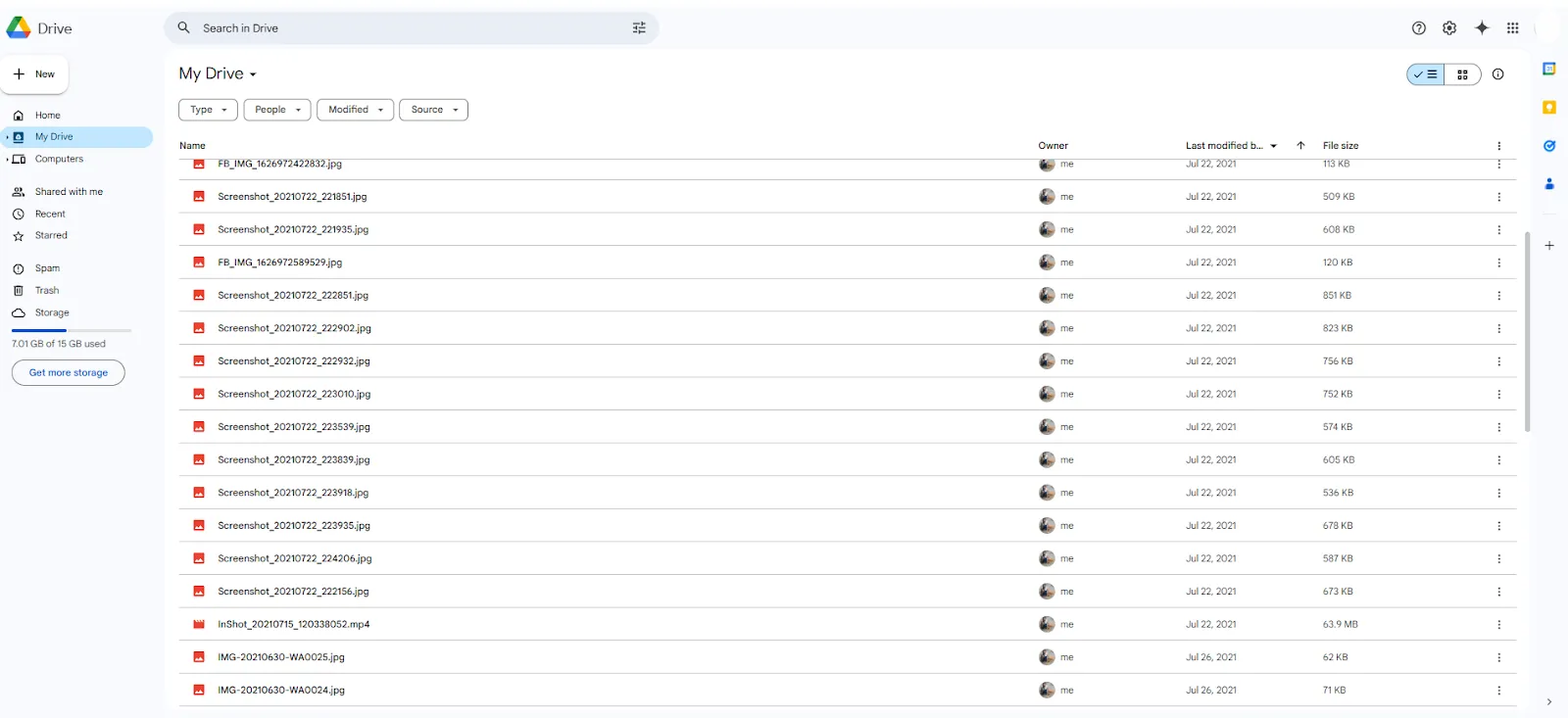Image resolution: width=1568 pixels, height=718 pixels.
Task: Click 7.01 GB of 15 GB used text
Action: 59,344
